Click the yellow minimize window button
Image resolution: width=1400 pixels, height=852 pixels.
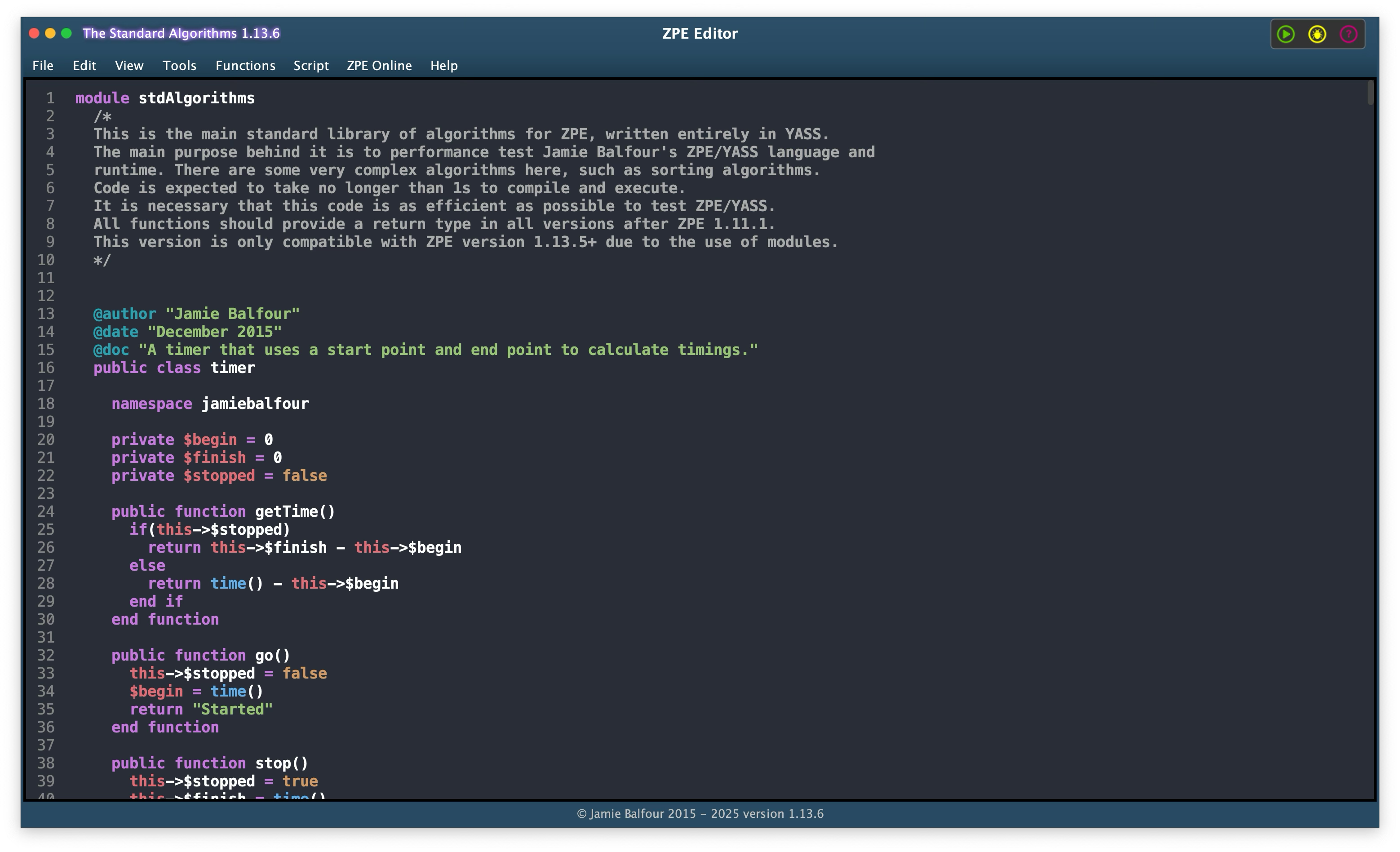pyautogui.click(x=50, y=33)
